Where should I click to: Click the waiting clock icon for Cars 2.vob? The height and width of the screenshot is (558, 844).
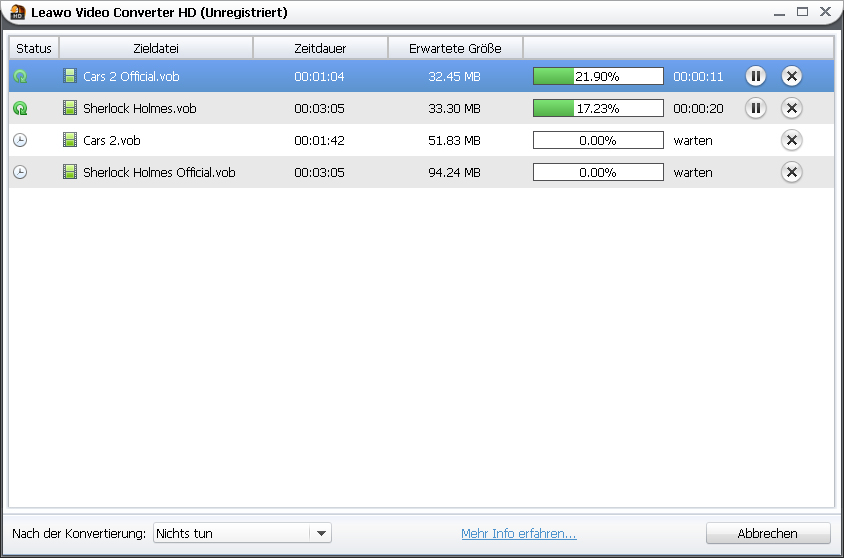(x=20, y=140)
